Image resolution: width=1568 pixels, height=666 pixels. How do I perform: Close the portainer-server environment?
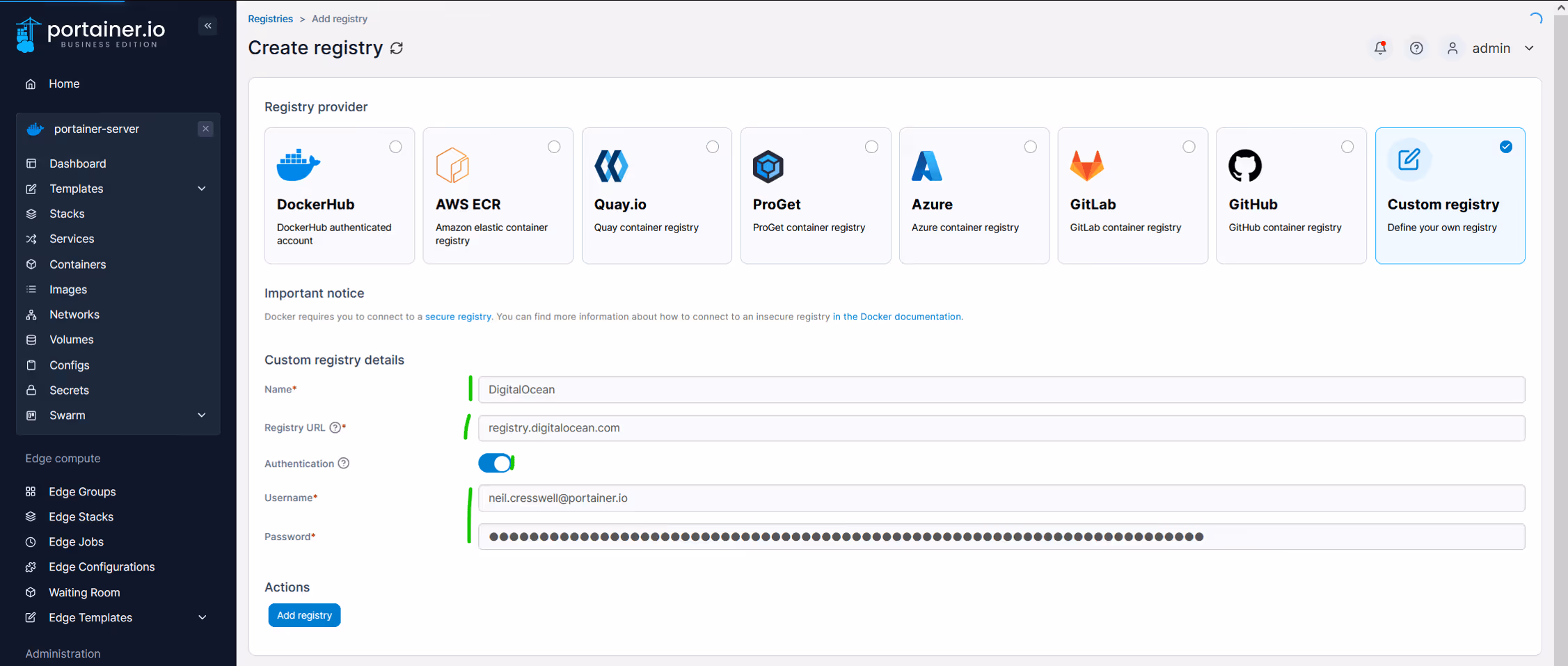coord(205,129)
